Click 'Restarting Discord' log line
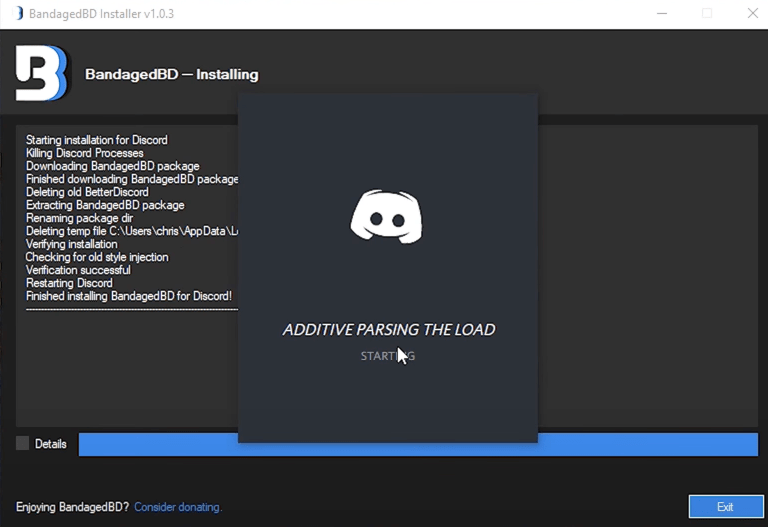Screen dimensions: 768x527 coord(69,283)
